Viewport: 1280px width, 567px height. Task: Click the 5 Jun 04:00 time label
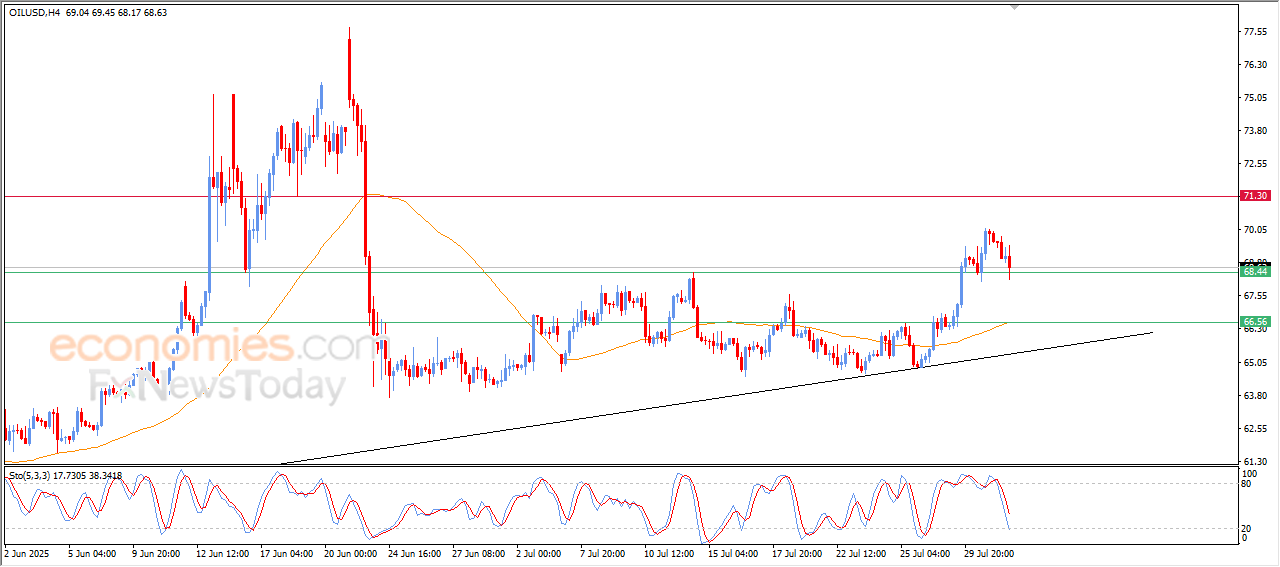point(92,552)
